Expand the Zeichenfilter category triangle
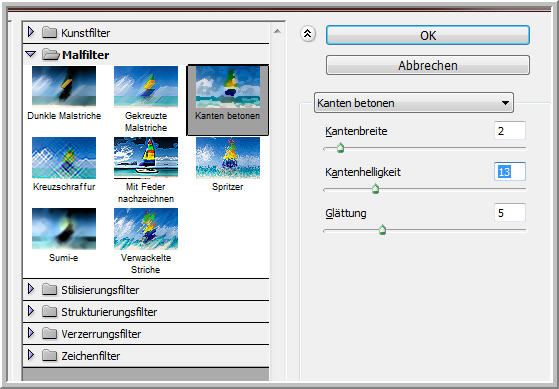 click(31, 355)
